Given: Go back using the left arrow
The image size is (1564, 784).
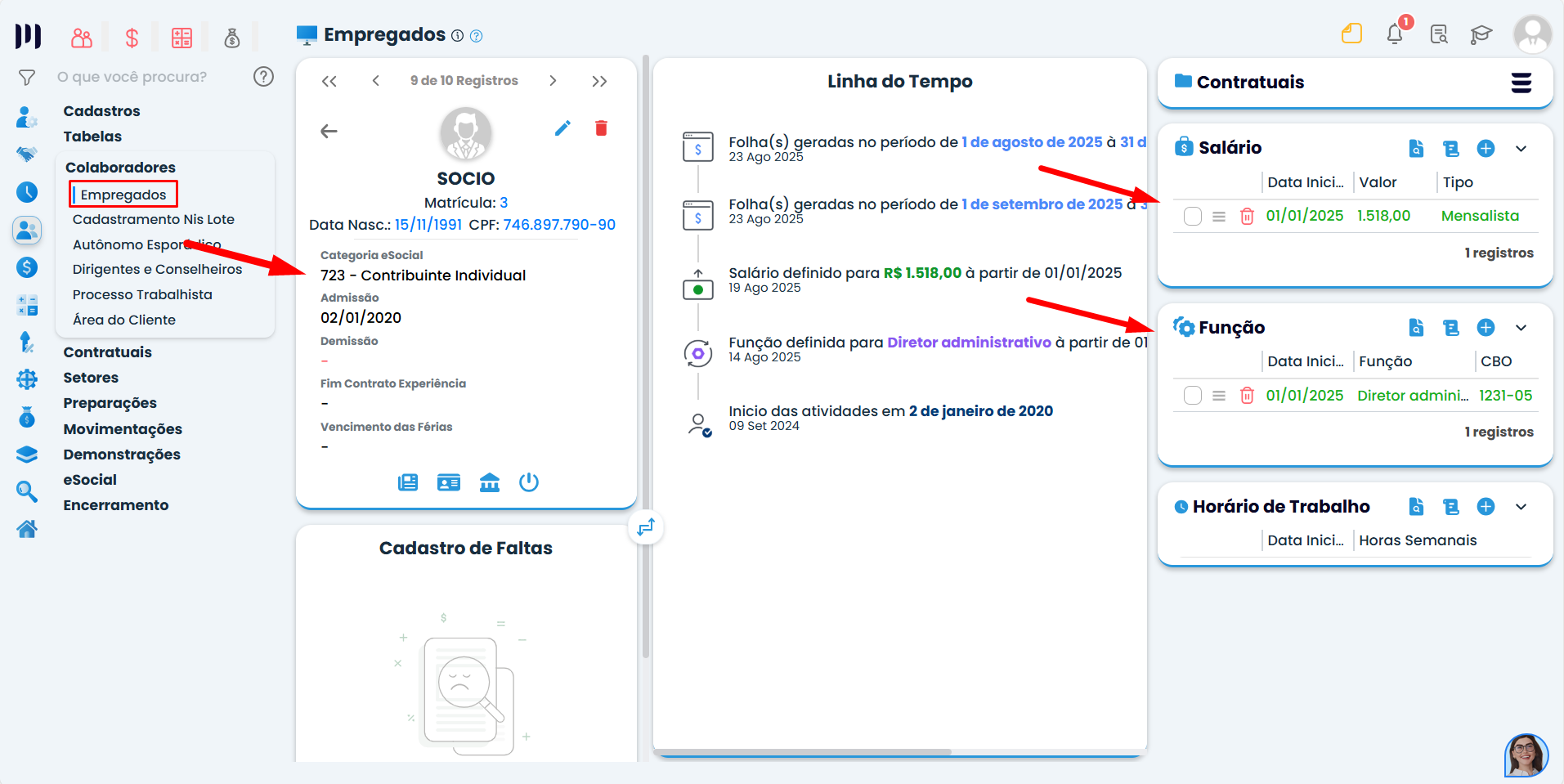Looking at the screenshot, I should pyautogui.click(x=329, y=132).
